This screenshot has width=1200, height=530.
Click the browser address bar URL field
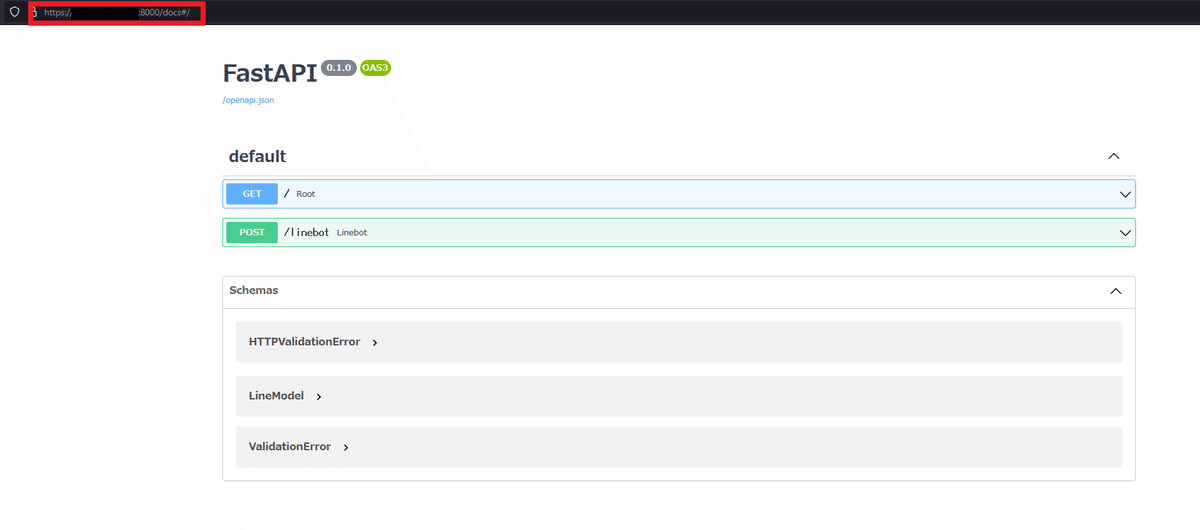(x=116, y=13)
